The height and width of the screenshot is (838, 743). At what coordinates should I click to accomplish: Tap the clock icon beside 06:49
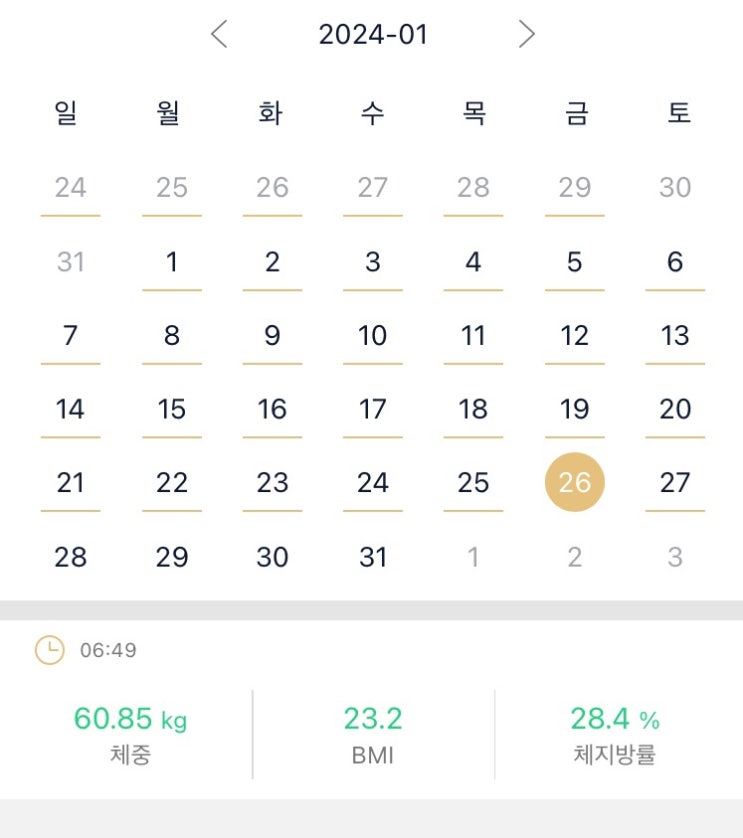tap(49, 651)
